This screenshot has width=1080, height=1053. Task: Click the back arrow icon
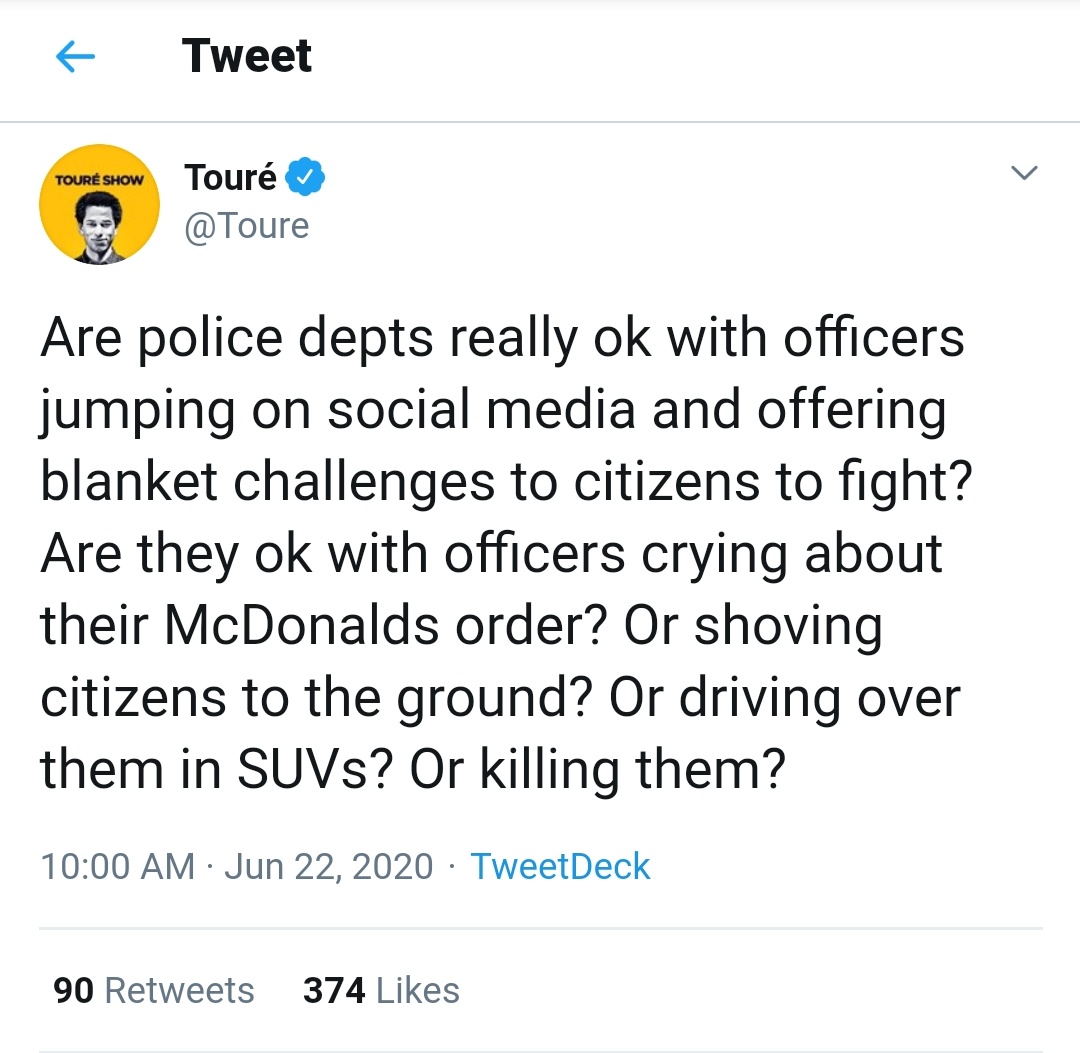click(76, 58)
